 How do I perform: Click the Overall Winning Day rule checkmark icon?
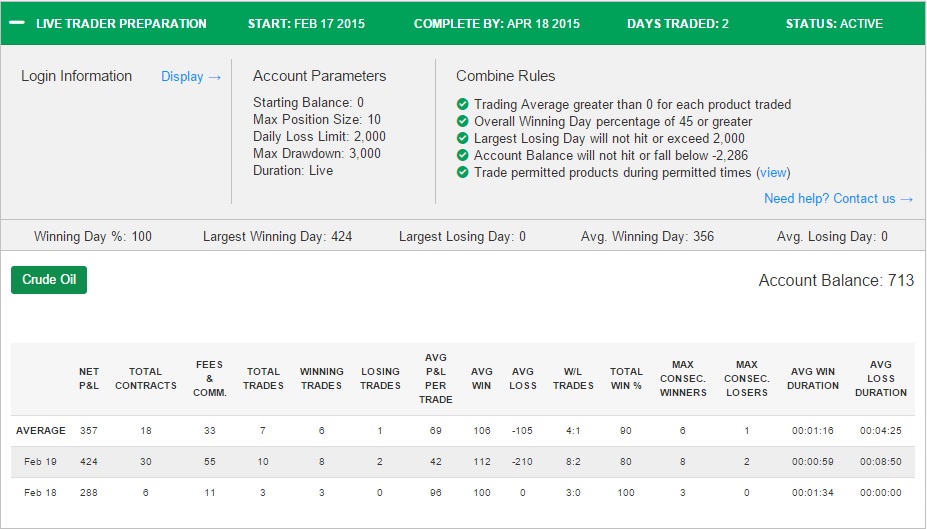pos(463,121)
